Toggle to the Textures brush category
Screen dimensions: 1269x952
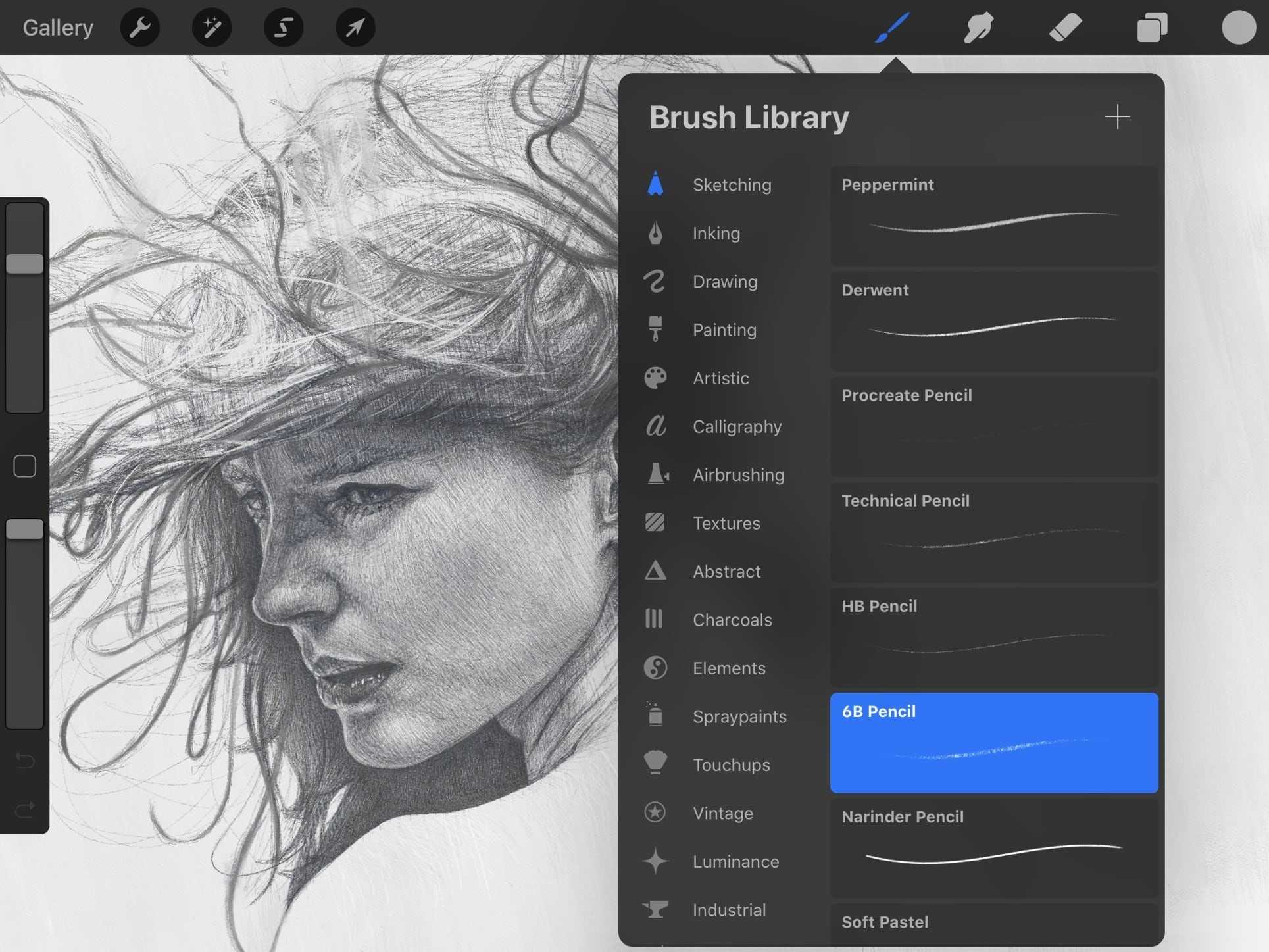(x=726, y=522)
